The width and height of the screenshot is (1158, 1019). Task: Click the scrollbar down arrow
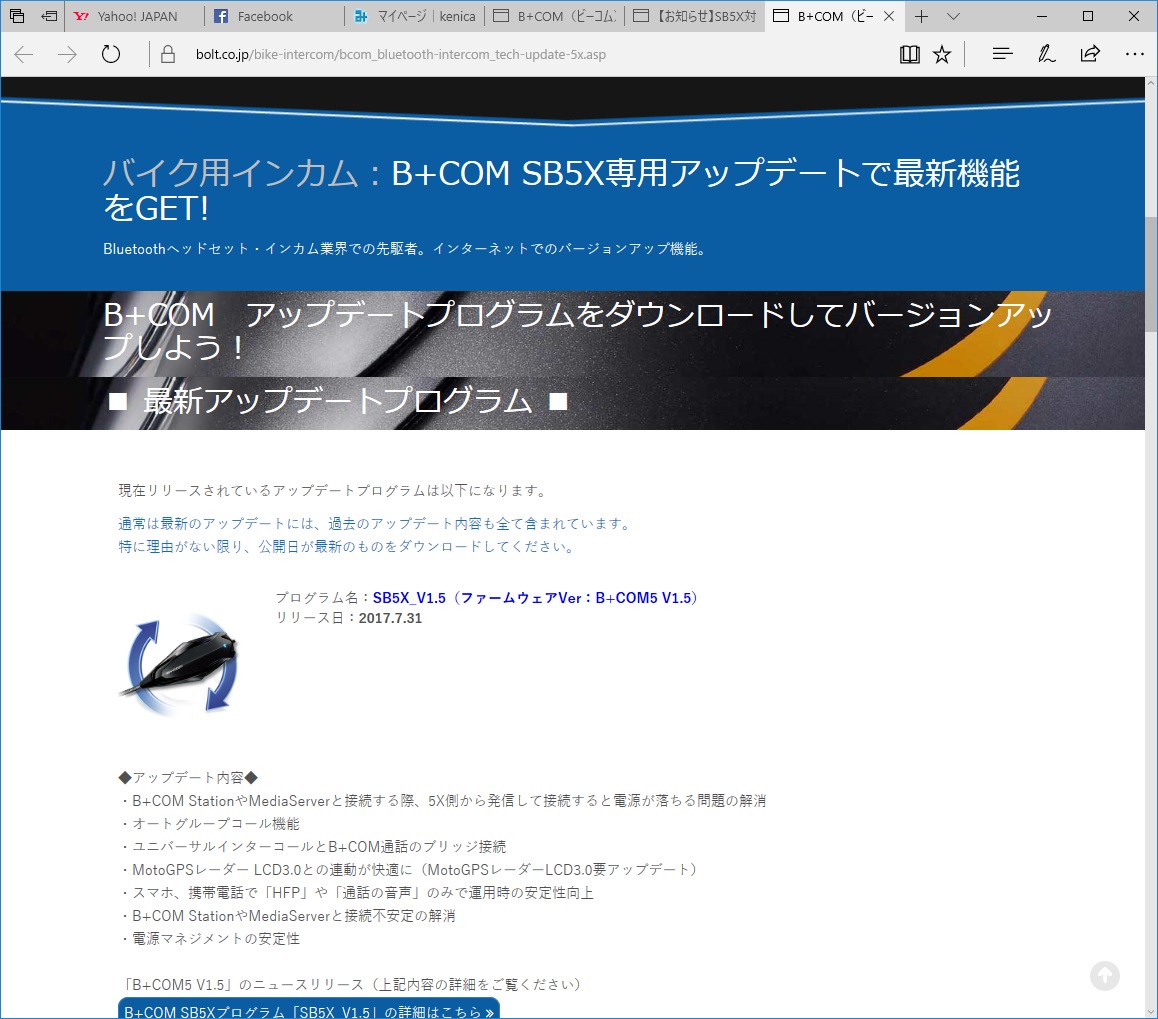[x=1151, y=1011]
